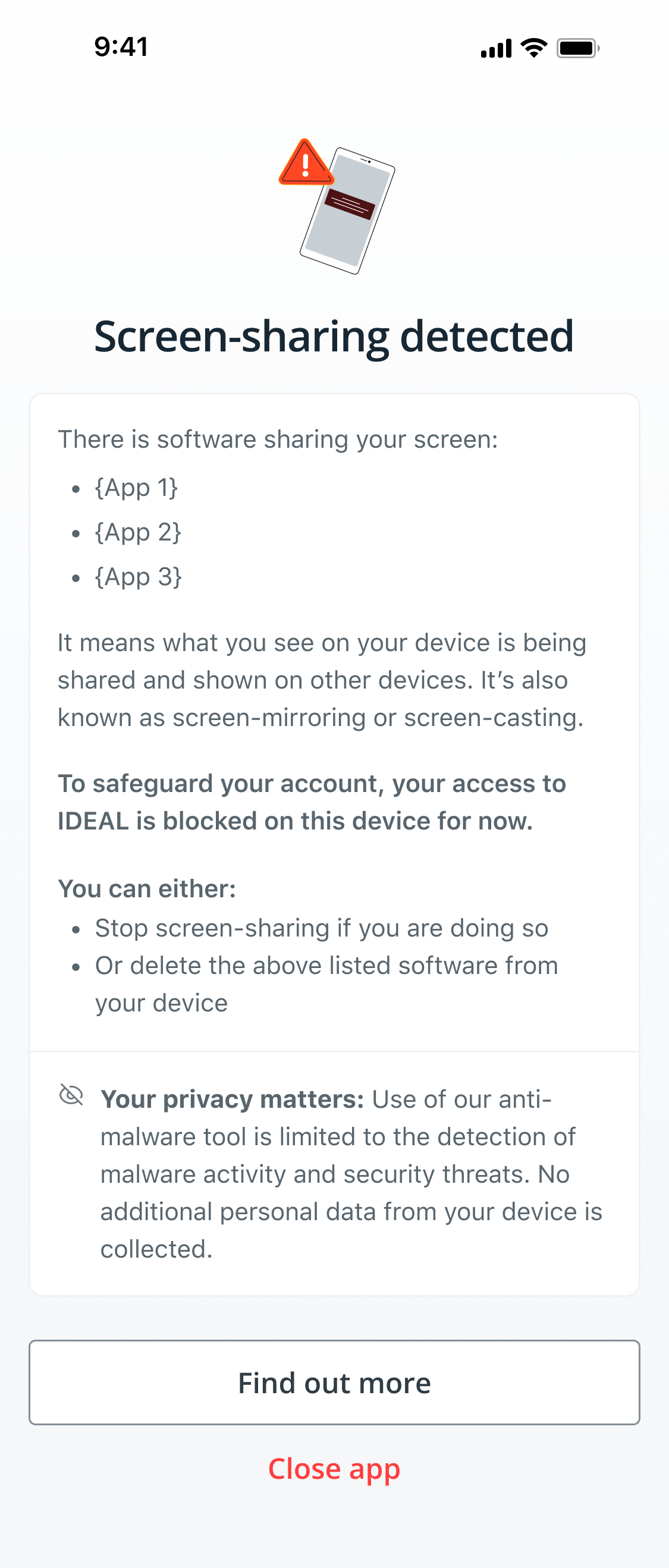The width and height of the screenshot is (669, 1568).
Task: Tap the 'Or delete the above listed software' option
Action: click(x=326, y=983)
